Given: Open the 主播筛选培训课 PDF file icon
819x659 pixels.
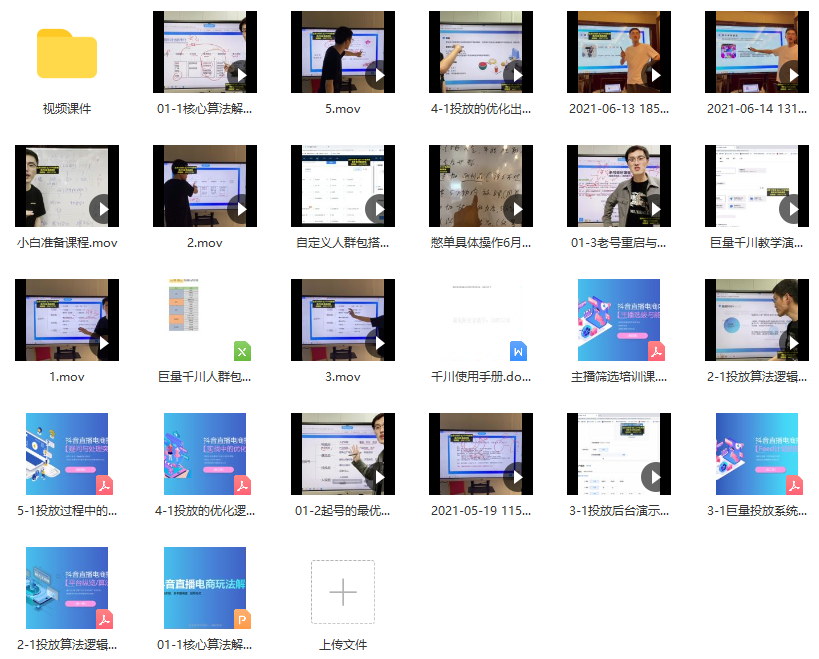Looking at the screenshot, I should pyautogui.click(x=619, y=319).
